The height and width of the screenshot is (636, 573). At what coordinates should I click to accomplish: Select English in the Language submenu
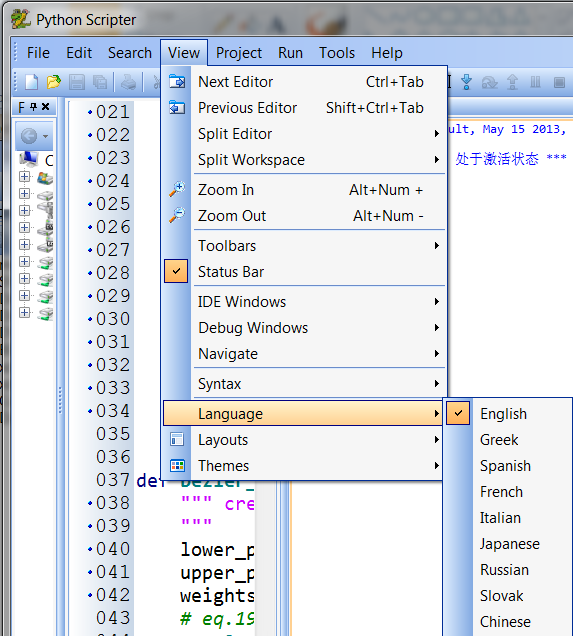[x=509, y=414]
